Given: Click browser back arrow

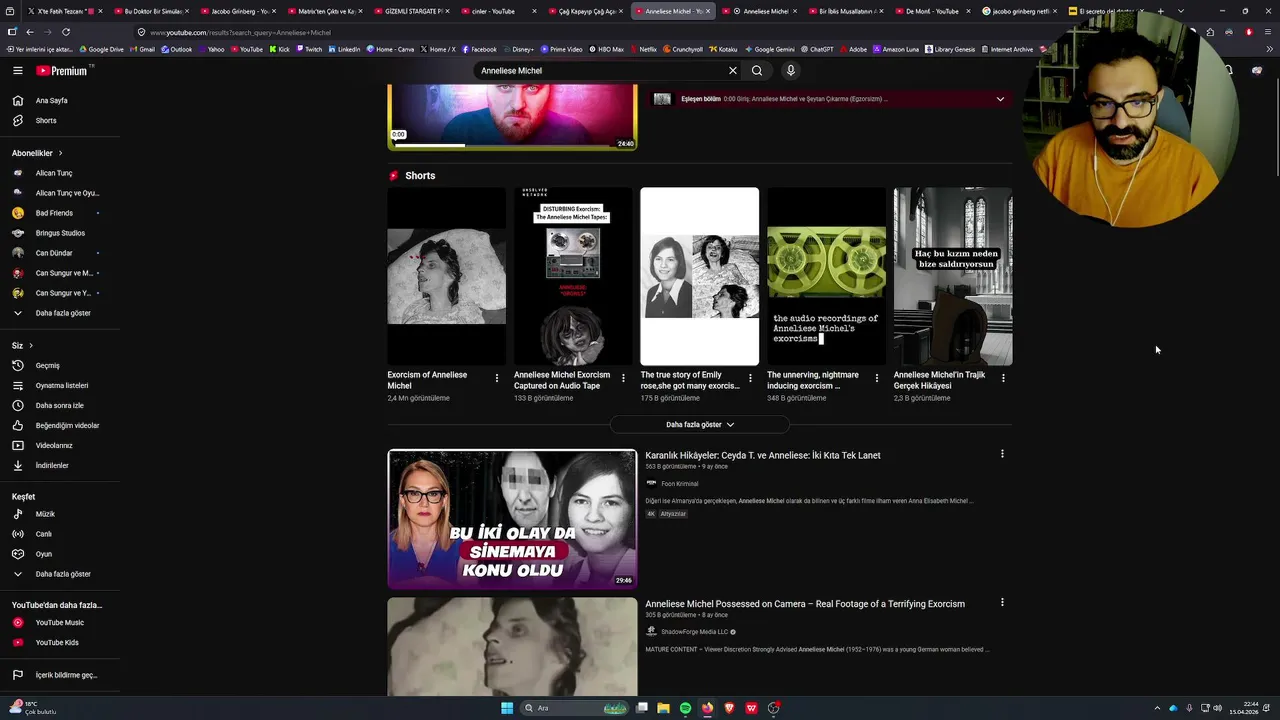Looking at the screenshot, I should click(x=30, y=32).
